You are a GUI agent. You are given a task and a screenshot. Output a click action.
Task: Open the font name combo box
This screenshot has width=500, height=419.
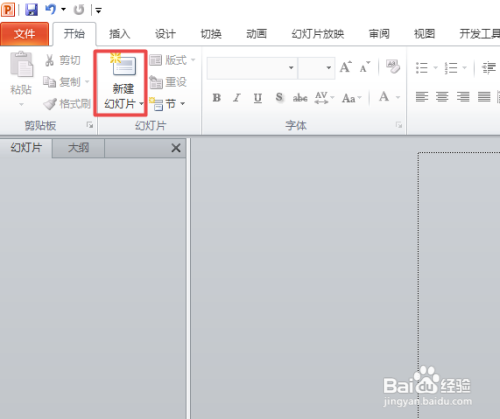pos(252,68)
